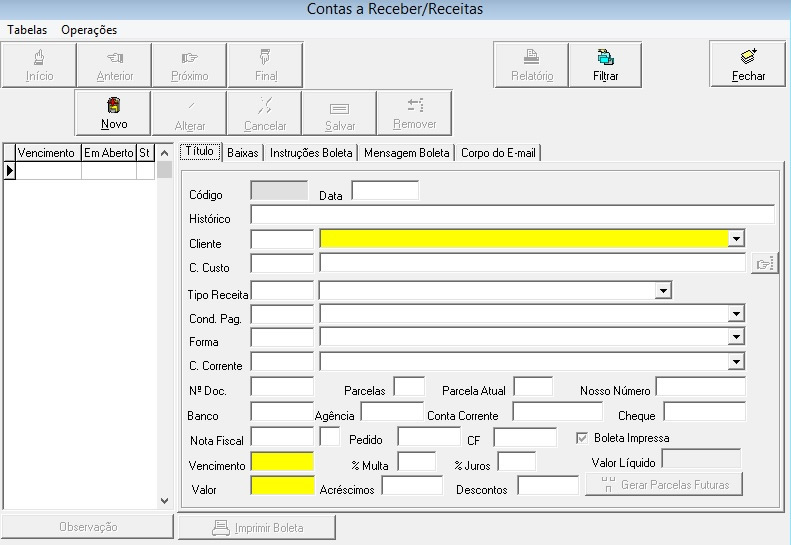Click the Conta Corrente input field
This screenshot has height=545, width=791.
557,411
